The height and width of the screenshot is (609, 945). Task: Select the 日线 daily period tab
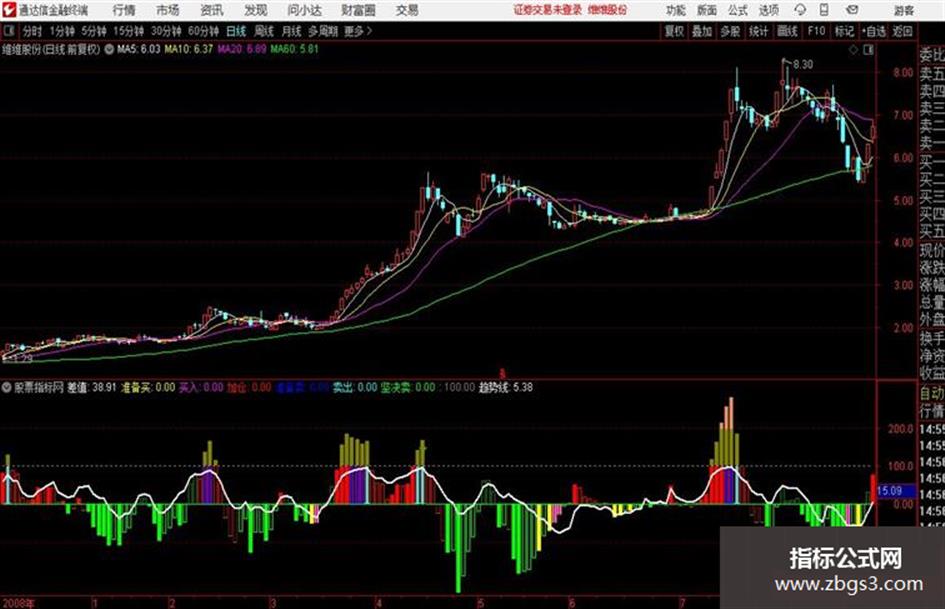236,31
